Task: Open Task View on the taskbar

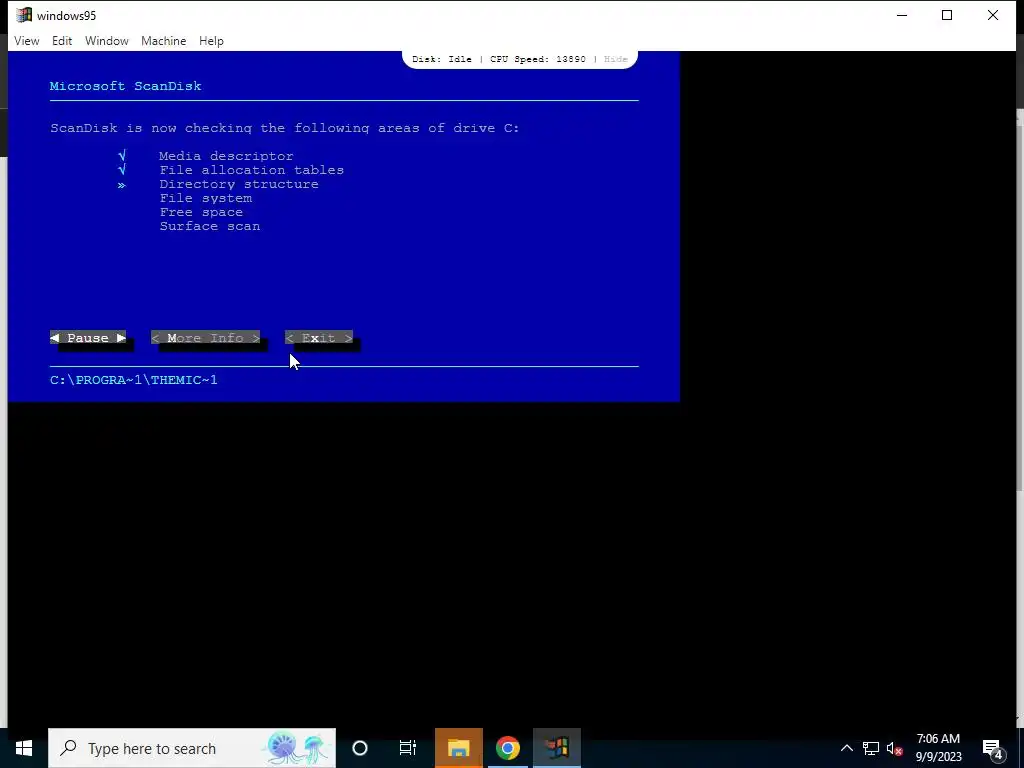Action: pyautogui.click(x=408, y=748)
